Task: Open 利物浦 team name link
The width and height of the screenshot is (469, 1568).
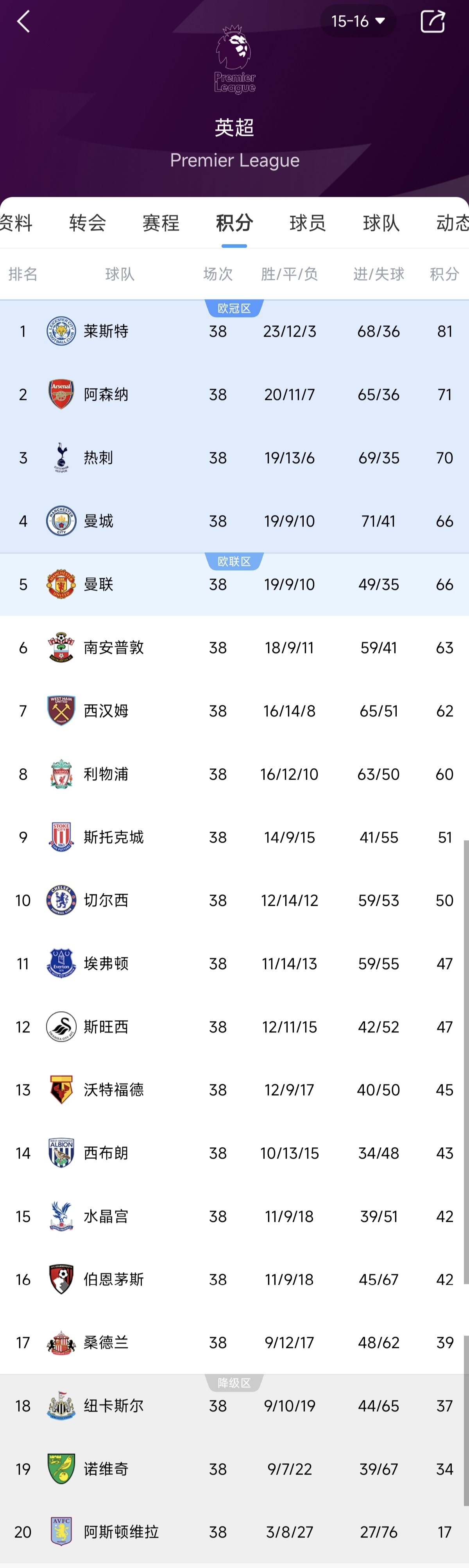Action: [106, 774]
